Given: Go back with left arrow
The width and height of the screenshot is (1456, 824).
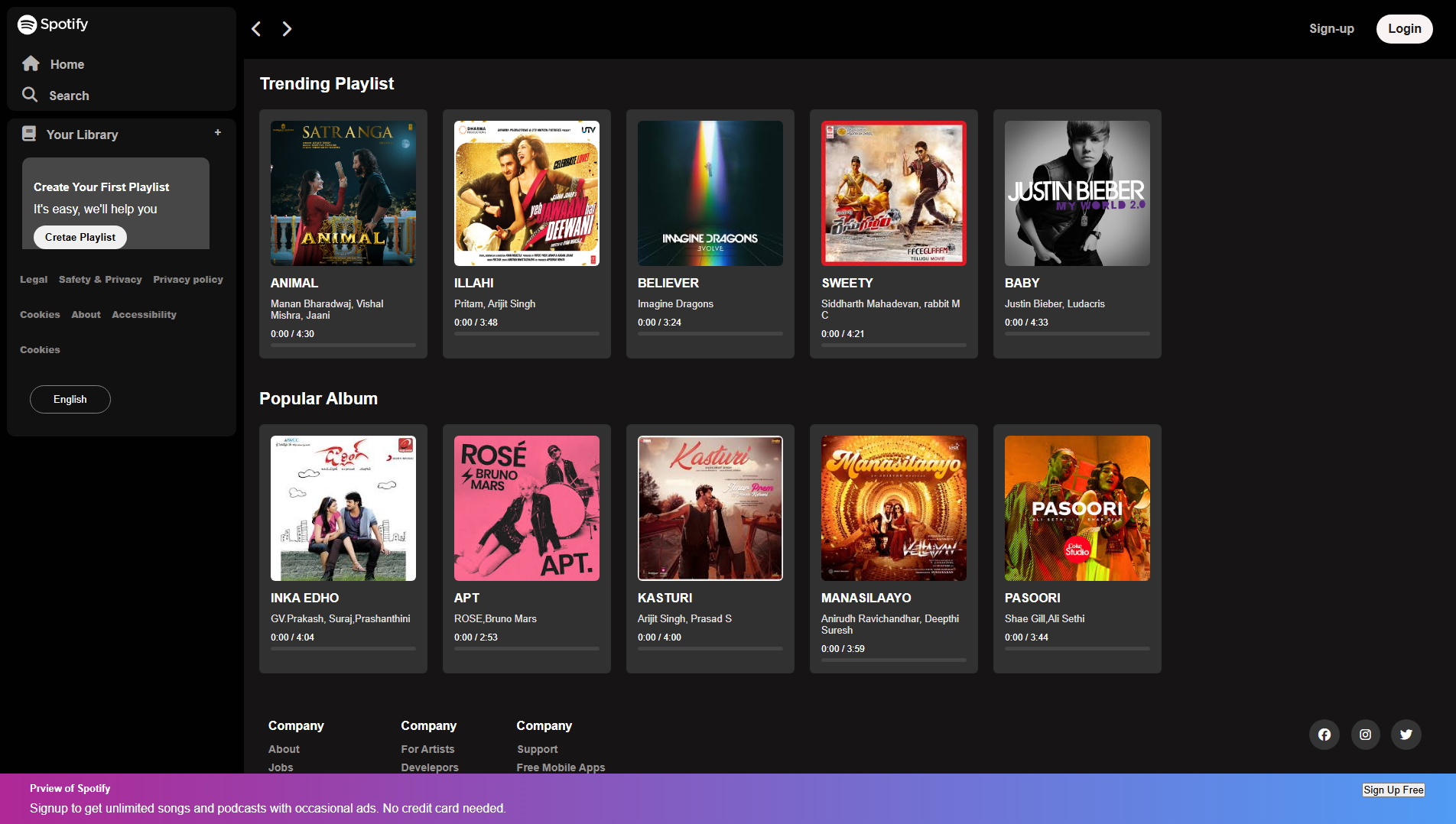Looking at the screenshot, I should 256,29.
